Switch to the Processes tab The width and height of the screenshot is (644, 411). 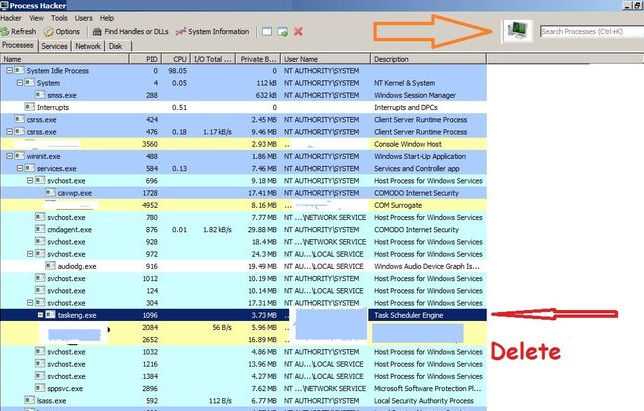(18, 45)
